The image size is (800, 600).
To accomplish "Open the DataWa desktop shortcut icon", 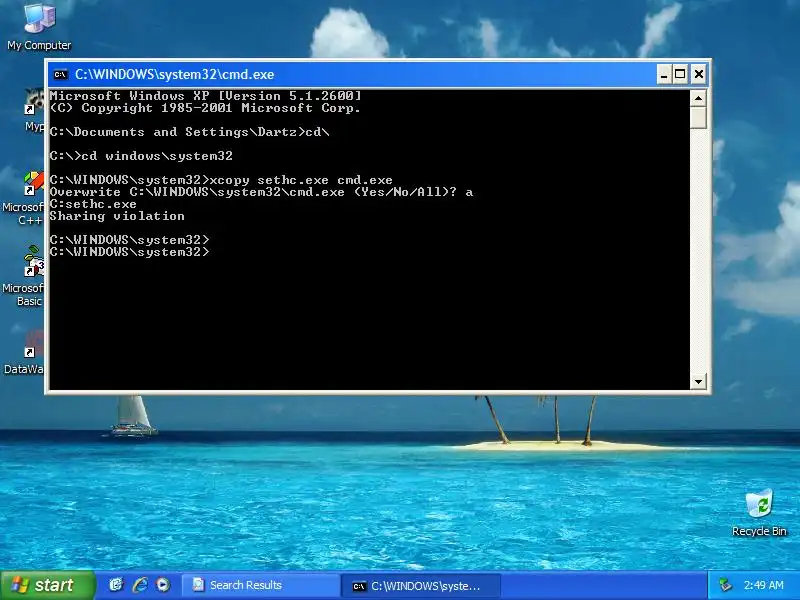I will point(24,353).
